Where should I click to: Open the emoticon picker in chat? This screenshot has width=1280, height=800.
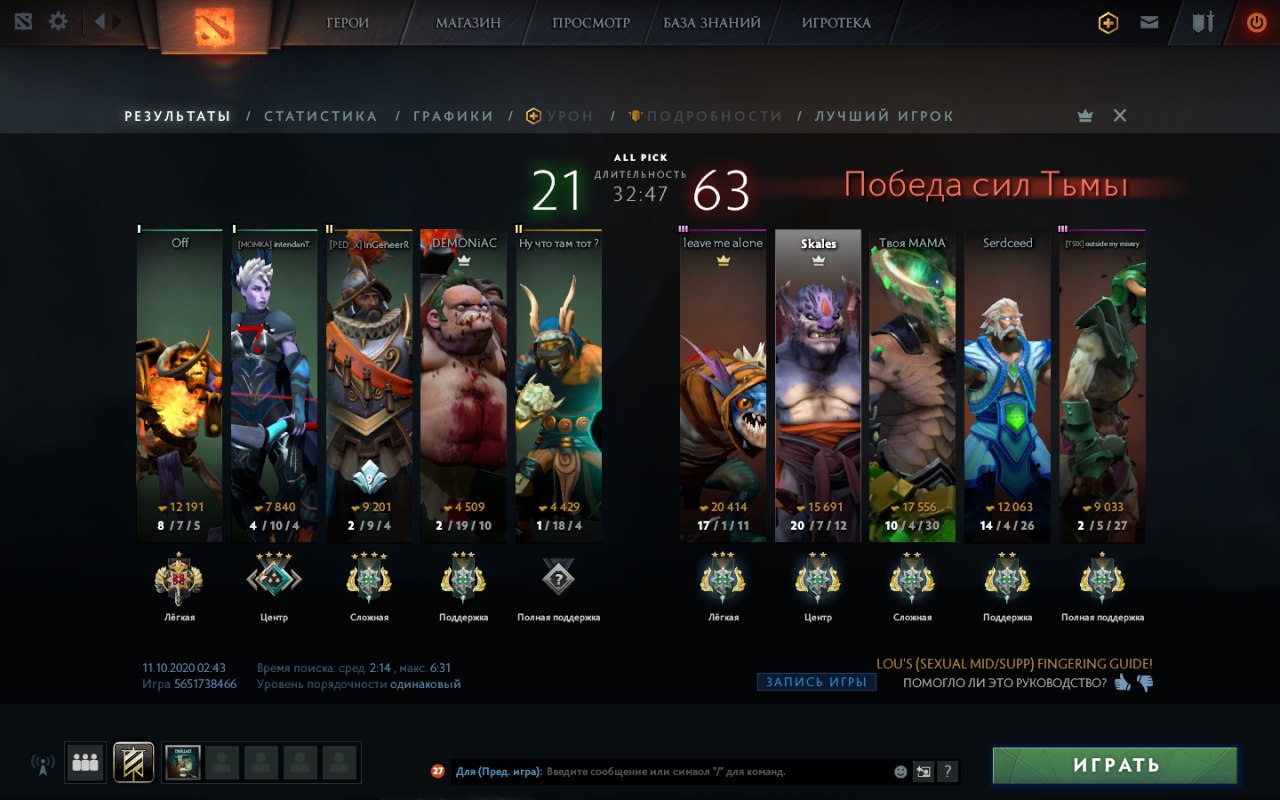coord(901,771)
